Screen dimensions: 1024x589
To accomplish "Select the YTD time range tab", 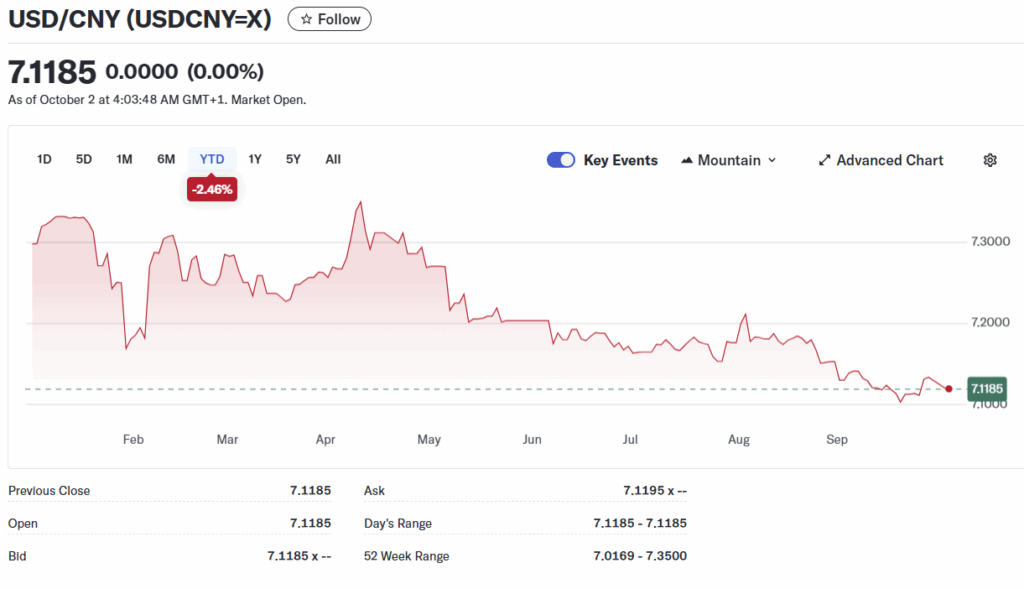I will coord(212,159).
